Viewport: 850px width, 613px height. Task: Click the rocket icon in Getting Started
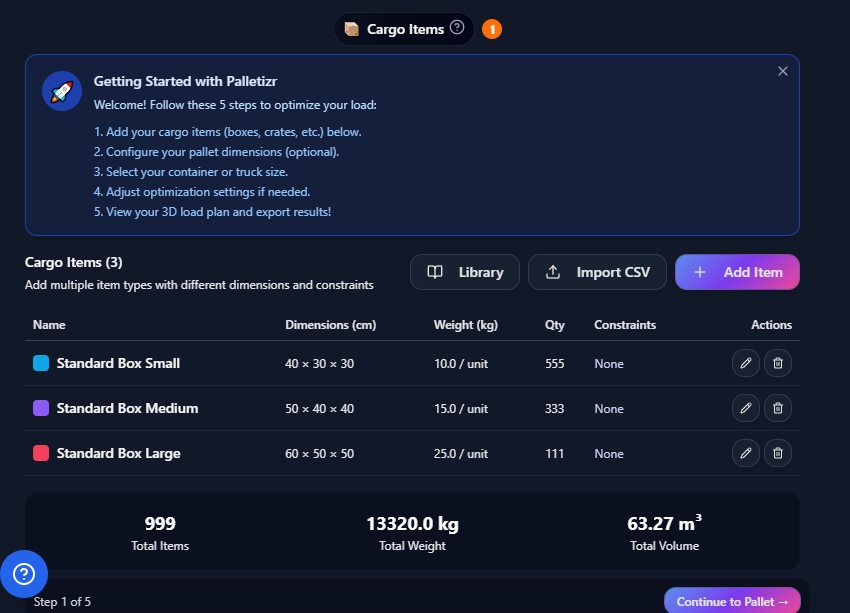click(x=62, y=91)
